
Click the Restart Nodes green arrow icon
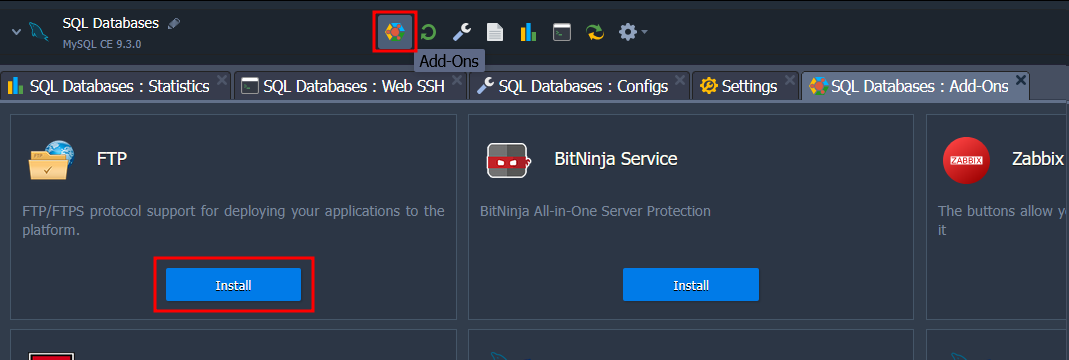click(428, 32)
